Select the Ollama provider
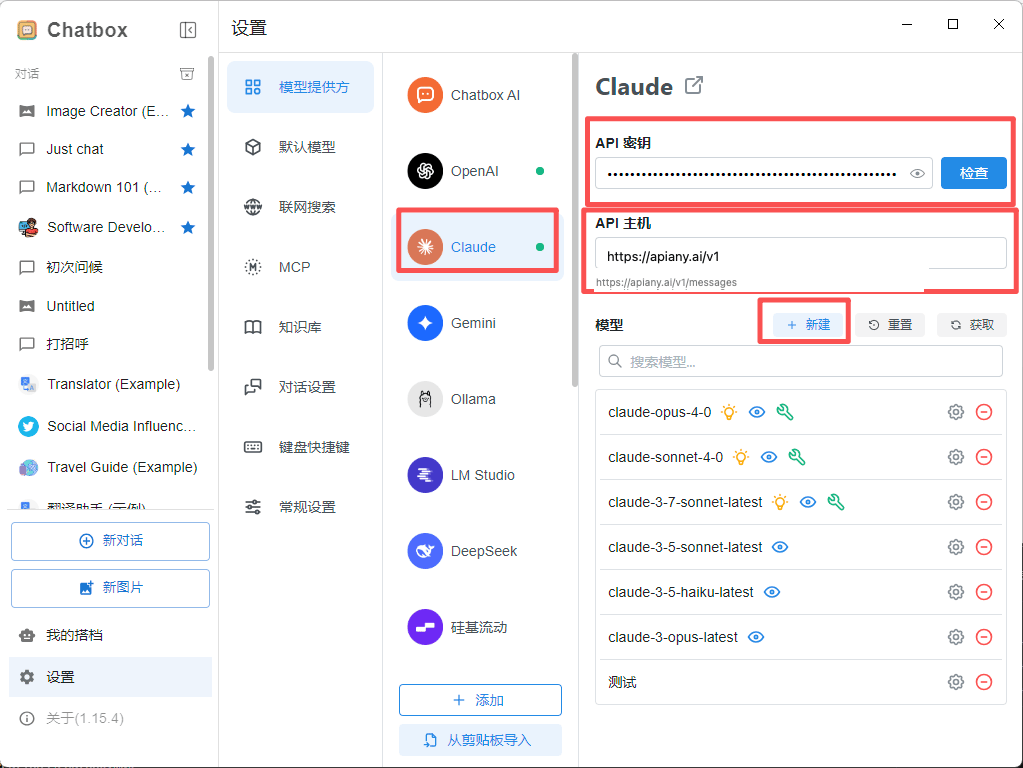 click(x=480, y=399)
